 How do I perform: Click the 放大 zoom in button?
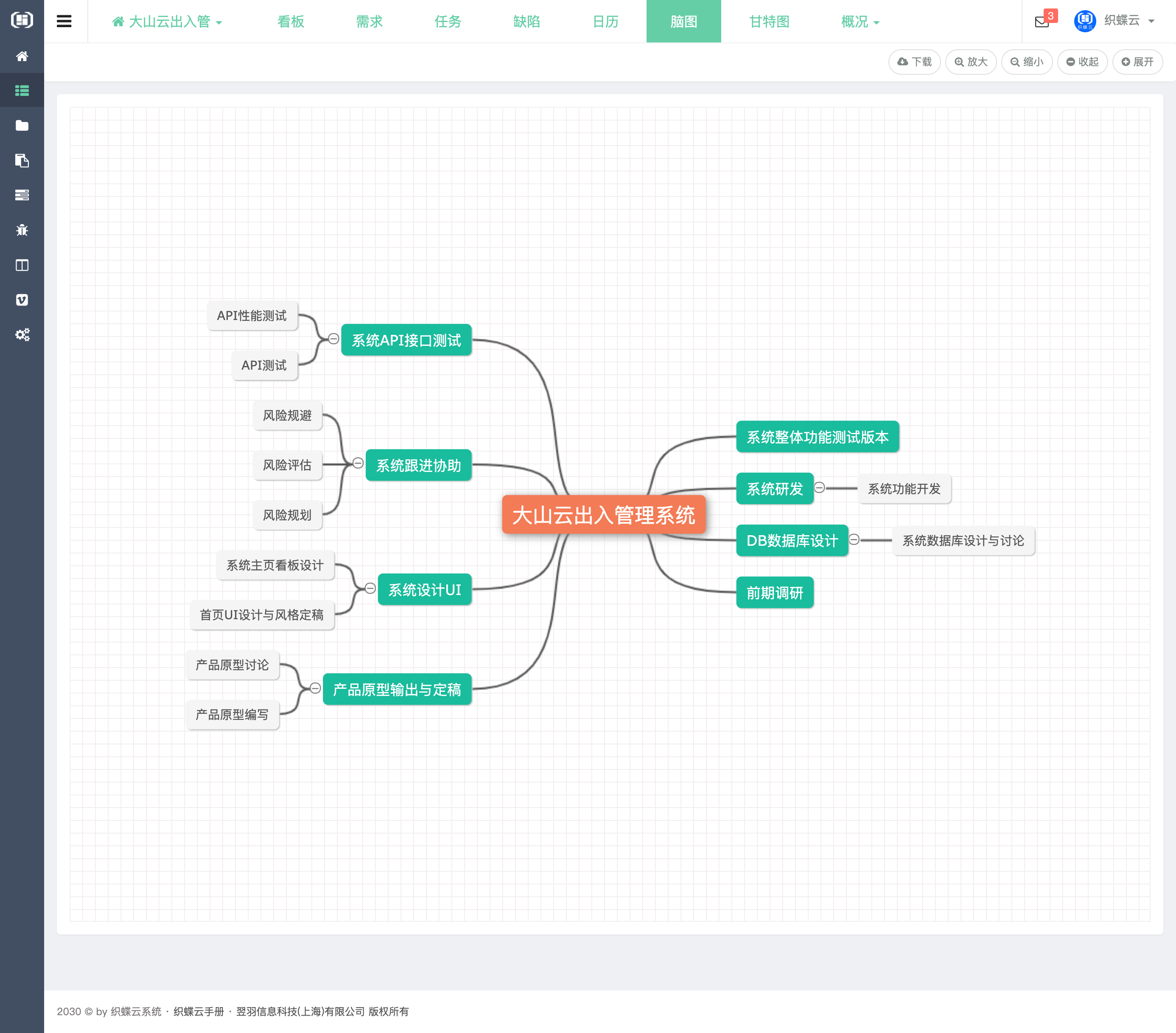pyautogui.click(x=971, y=62)
